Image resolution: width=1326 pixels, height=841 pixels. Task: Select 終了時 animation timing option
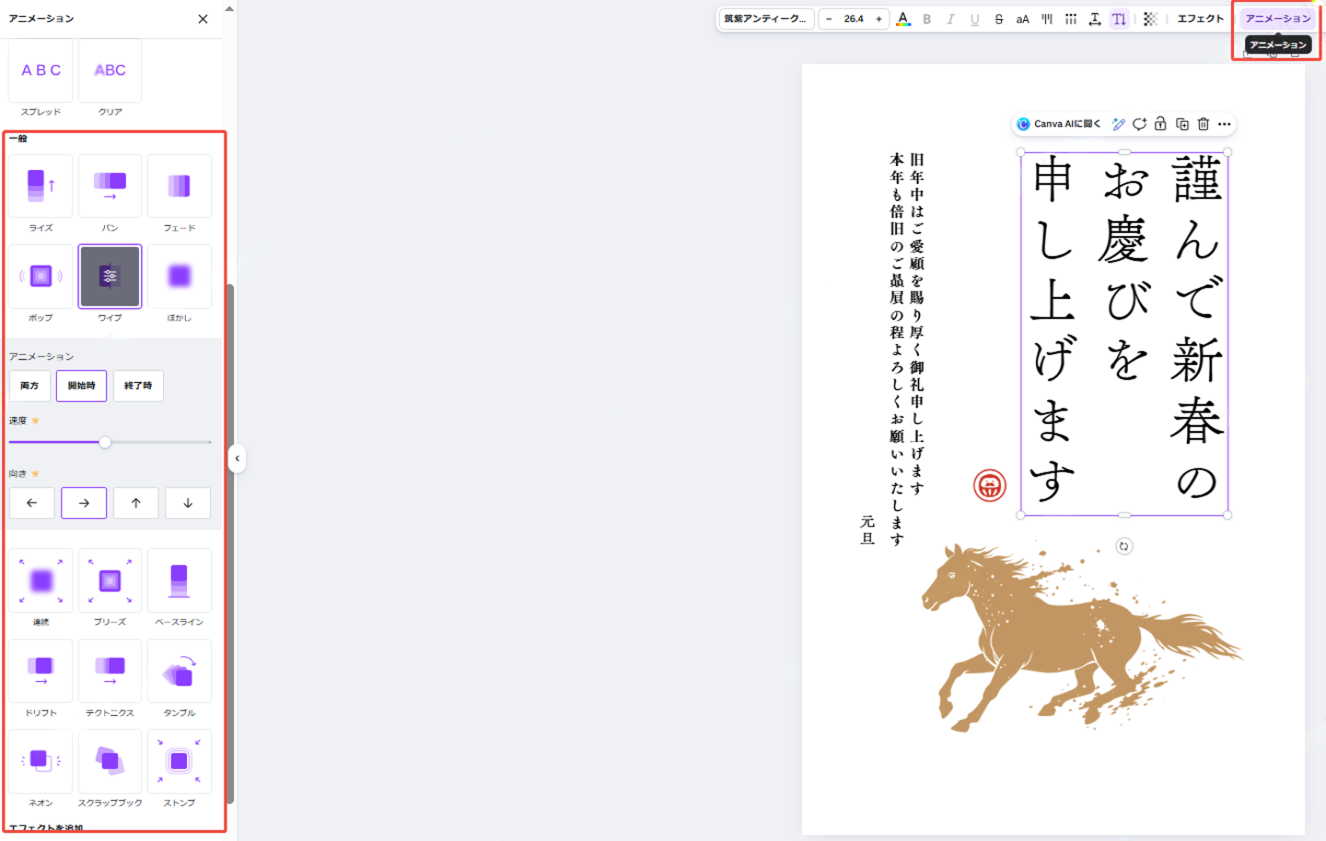[x=138, y=386]
